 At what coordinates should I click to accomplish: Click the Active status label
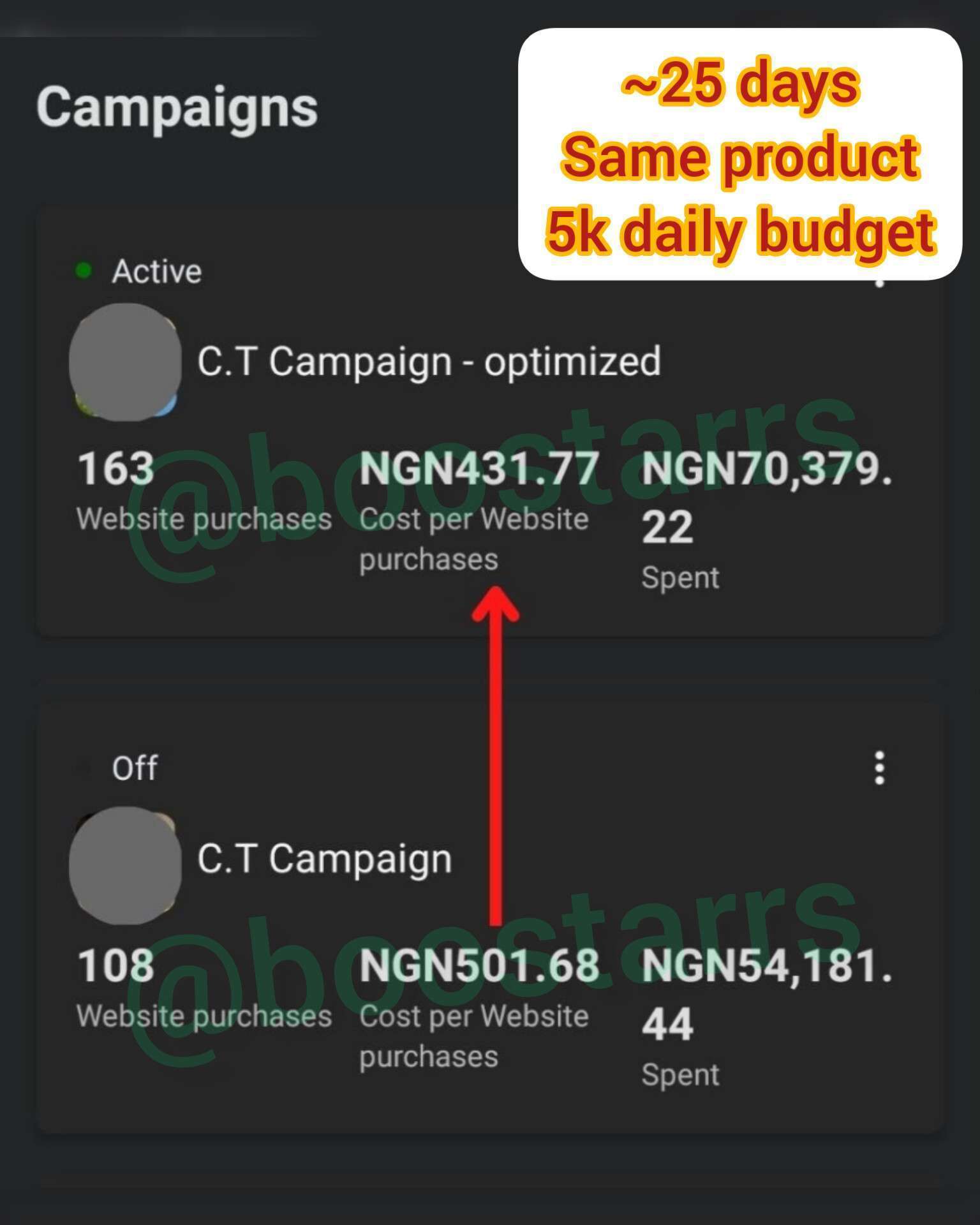coord(157,272)
